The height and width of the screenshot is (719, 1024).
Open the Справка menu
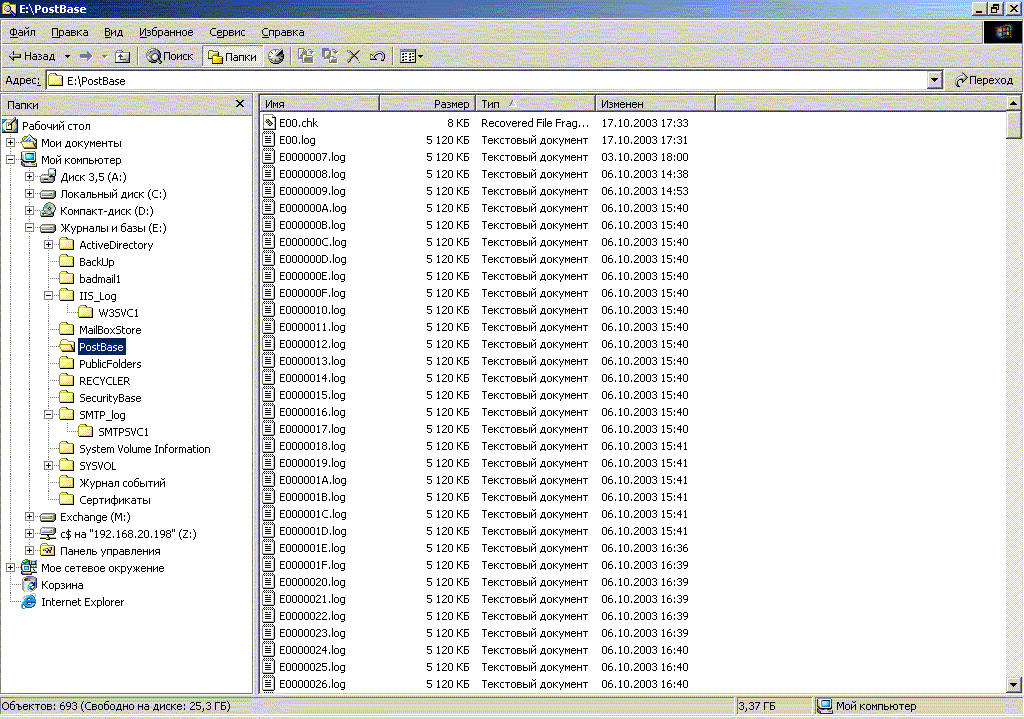click(283, 32)
